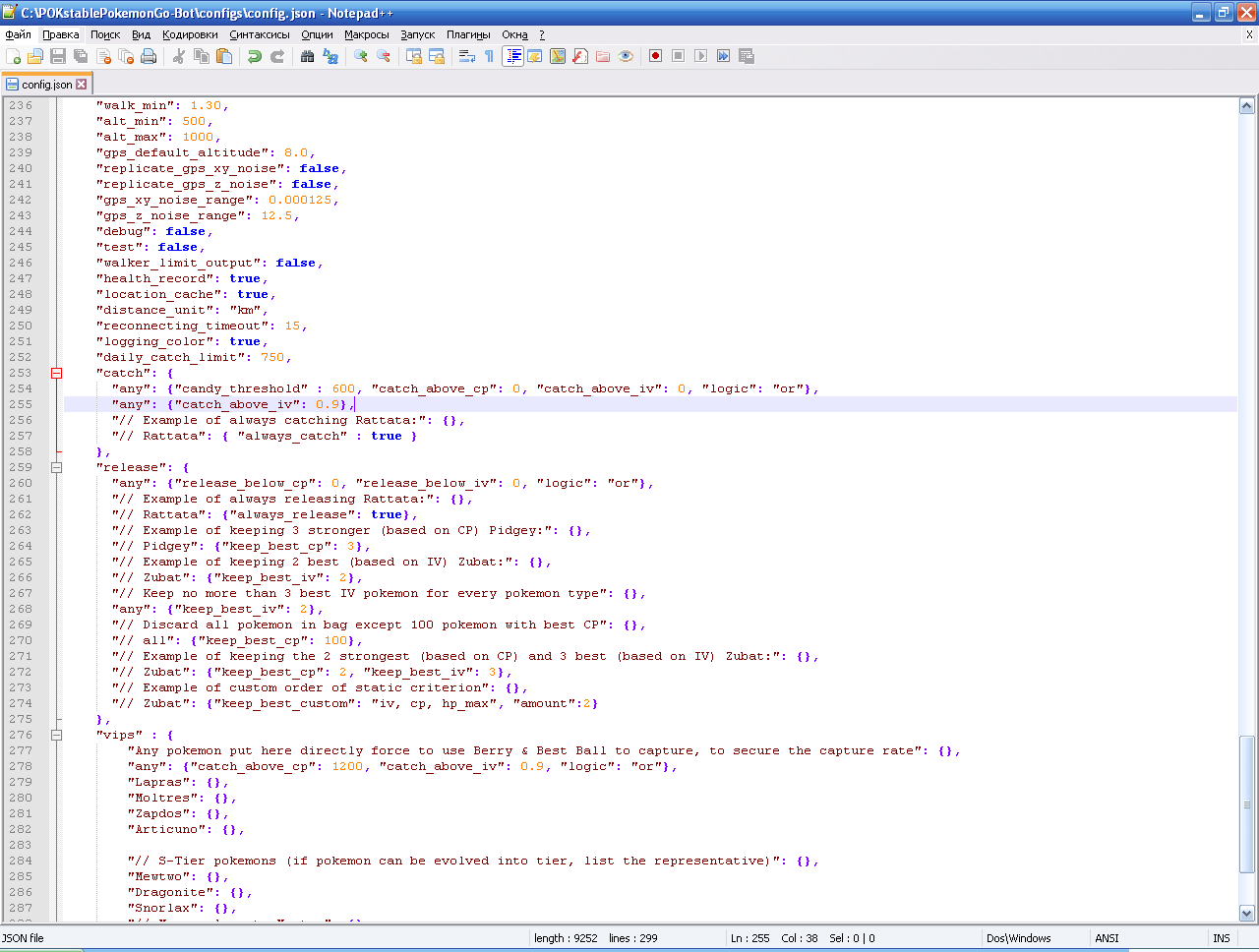The height and width of the screenshot is (952, 1259).
Task: Open the Replace dialog icon
Action: click(x=330, y=56)
